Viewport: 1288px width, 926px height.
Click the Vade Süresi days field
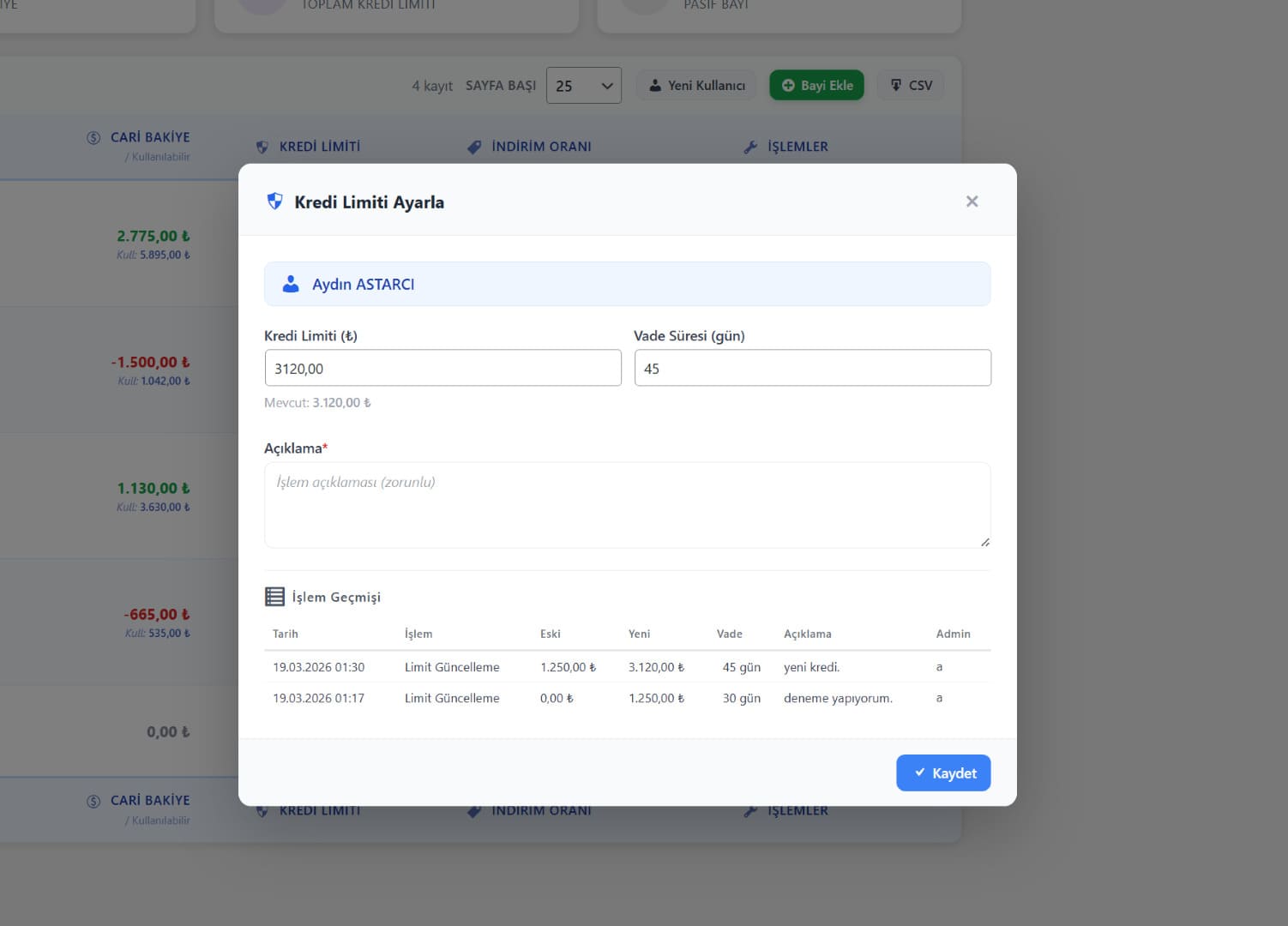[812, 368]
